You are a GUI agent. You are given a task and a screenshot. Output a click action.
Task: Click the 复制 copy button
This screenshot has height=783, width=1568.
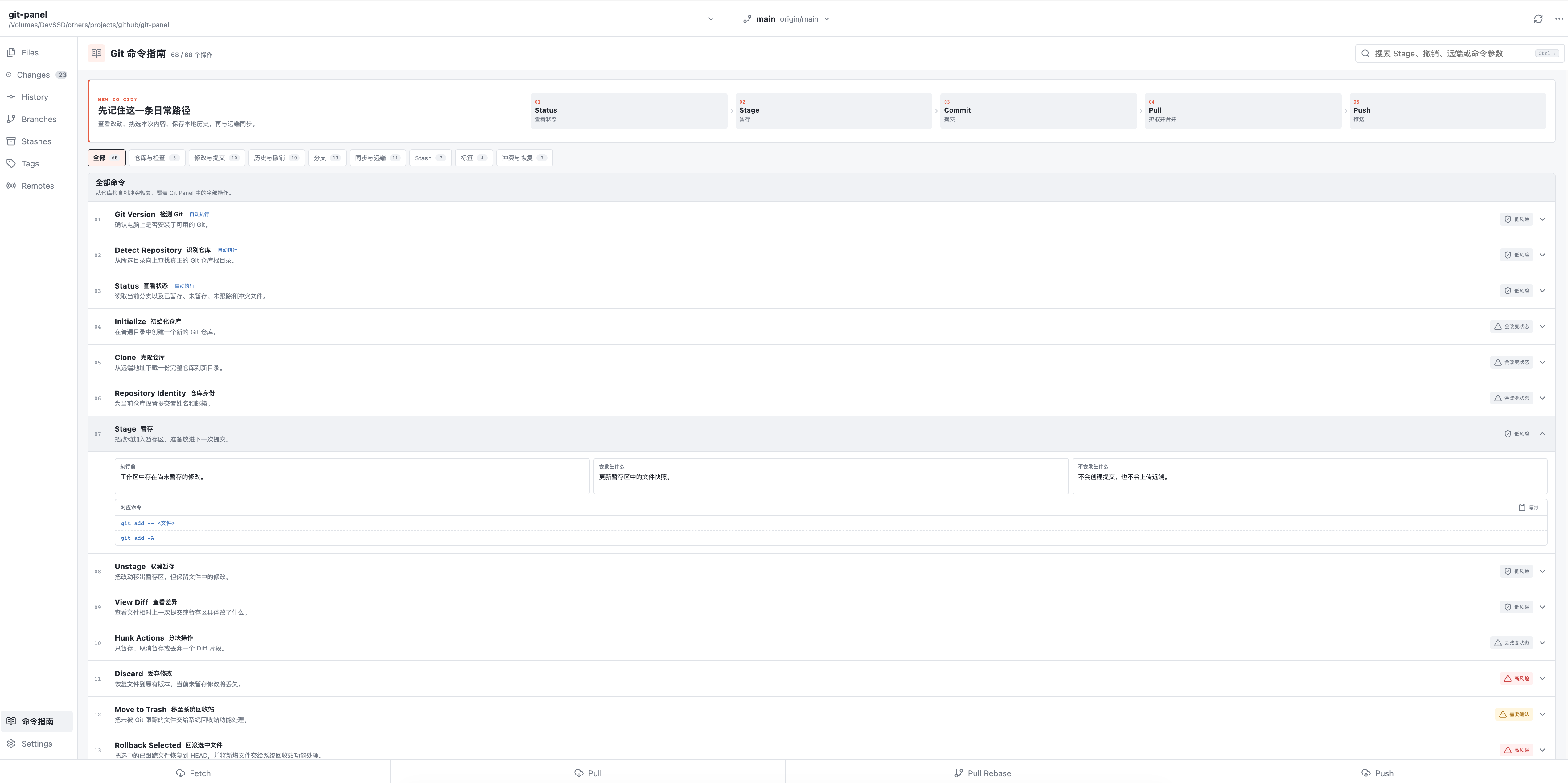pos(1529,508)
